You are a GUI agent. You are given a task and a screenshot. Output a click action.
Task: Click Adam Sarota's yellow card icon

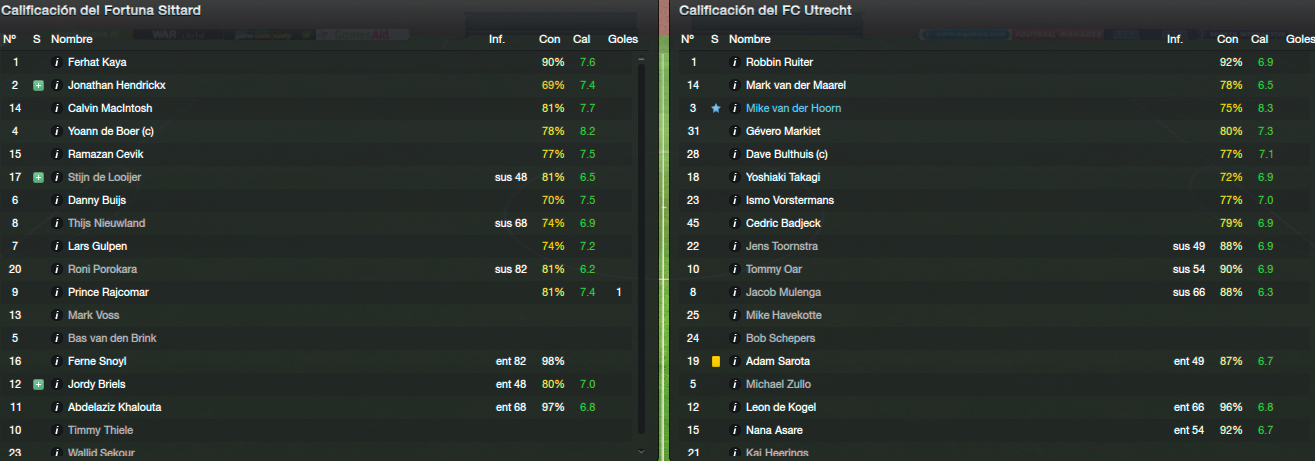point(715,361)
